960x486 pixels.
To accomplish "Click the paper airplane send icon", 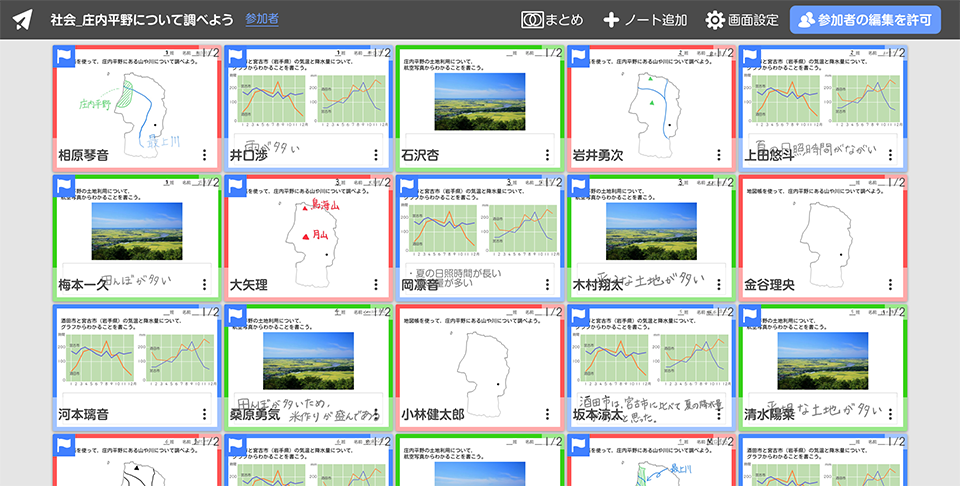I will 23,20.
